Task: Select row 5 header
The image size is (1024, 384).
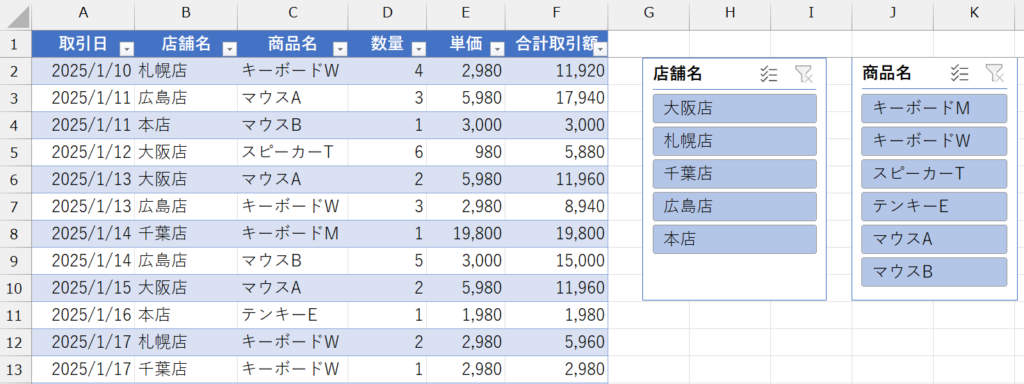Action: tap(16, 152)
